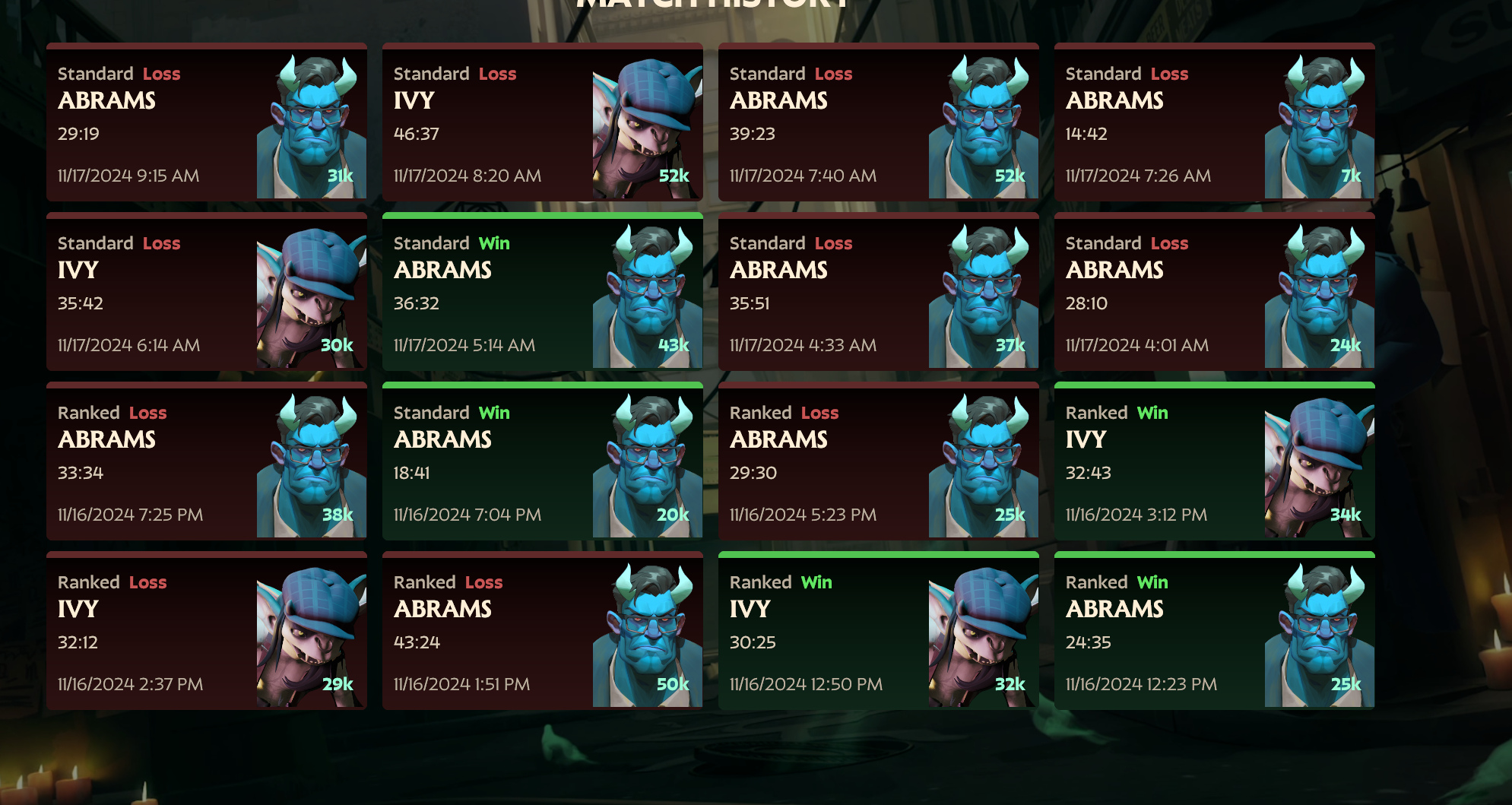Image resolution: width=1512 pixels, height=805 pixels.
Task: Select Ivy portrait on the 12:50 PM match
Action: pyautogui.click(x=984, y=635)
